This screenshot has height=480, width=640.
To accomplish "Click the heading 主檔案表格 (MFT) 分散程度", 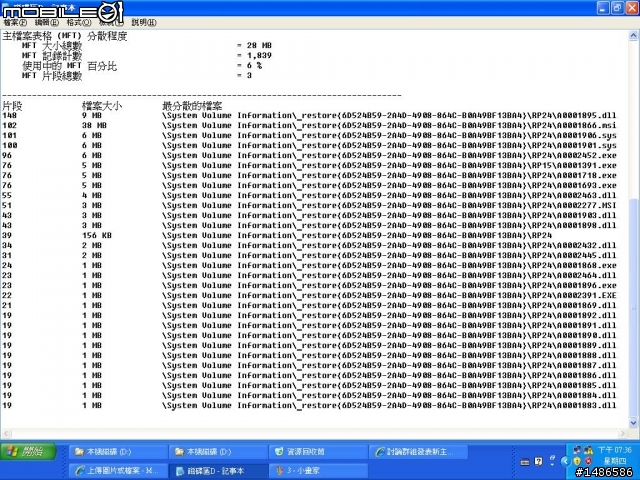I will (x=65, y=36).
